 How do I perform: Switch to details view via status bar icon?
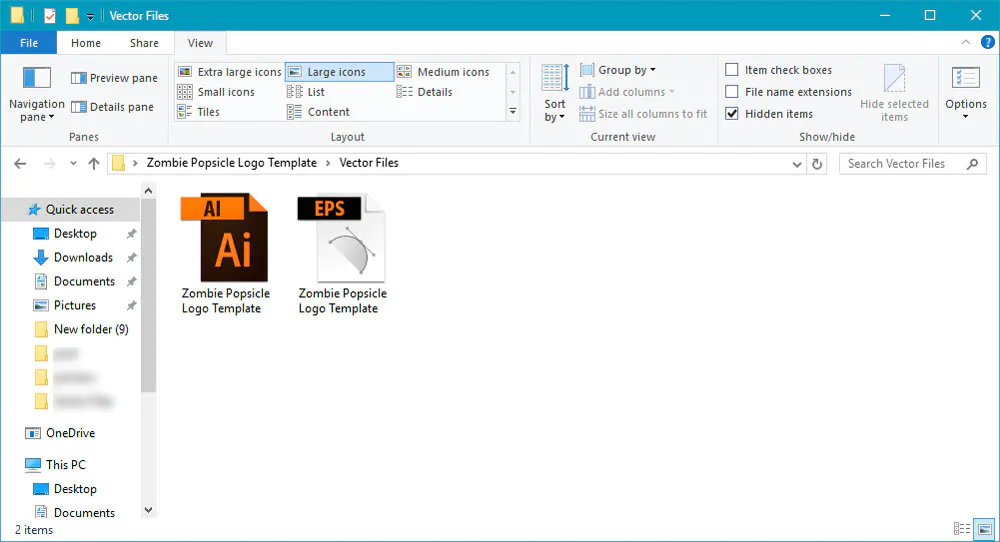[962, 529]
